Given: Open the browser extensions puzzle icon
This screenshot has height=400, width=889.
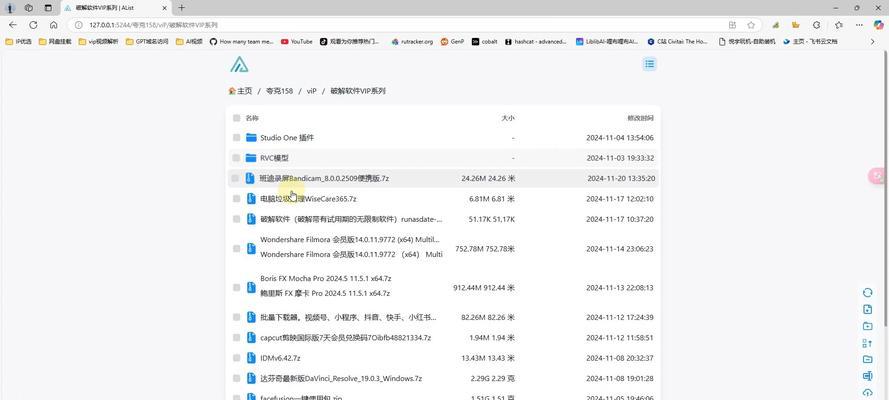Looking at the screenshot, I should click(816, 25).
